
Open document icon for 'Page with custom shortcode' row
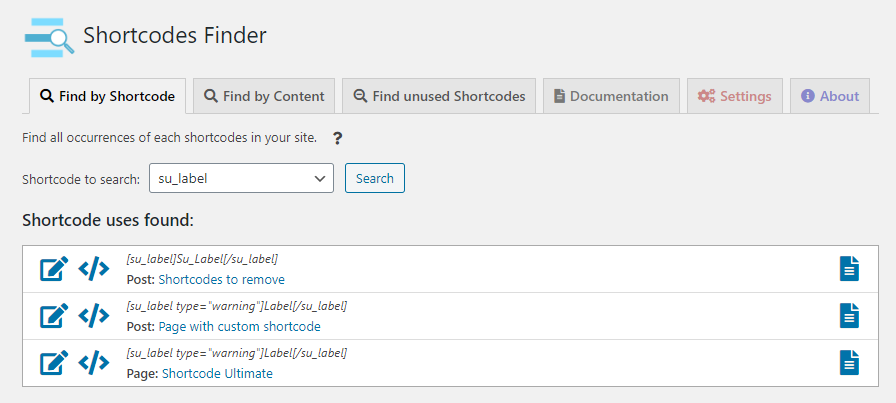(x=848, y=316)
